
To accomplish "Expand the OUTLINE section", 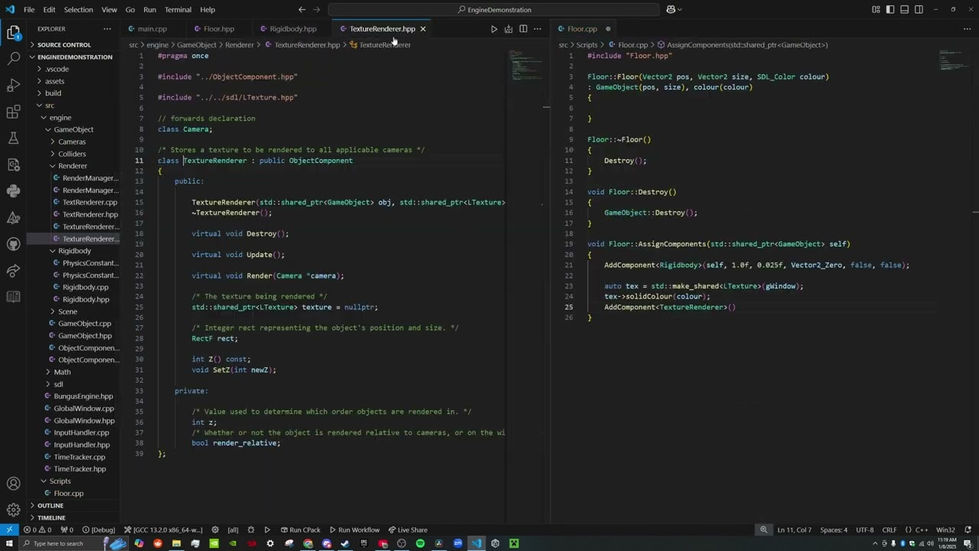I will 50,505.
